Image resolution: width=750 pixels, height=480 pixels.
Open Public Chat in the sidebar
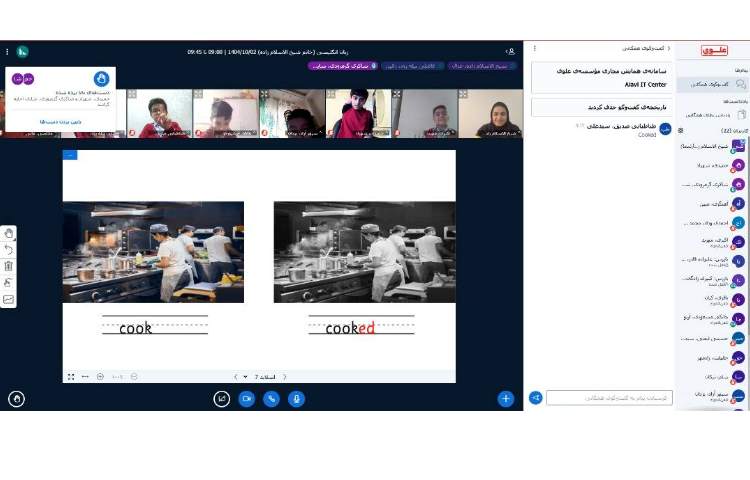(710, 85)
